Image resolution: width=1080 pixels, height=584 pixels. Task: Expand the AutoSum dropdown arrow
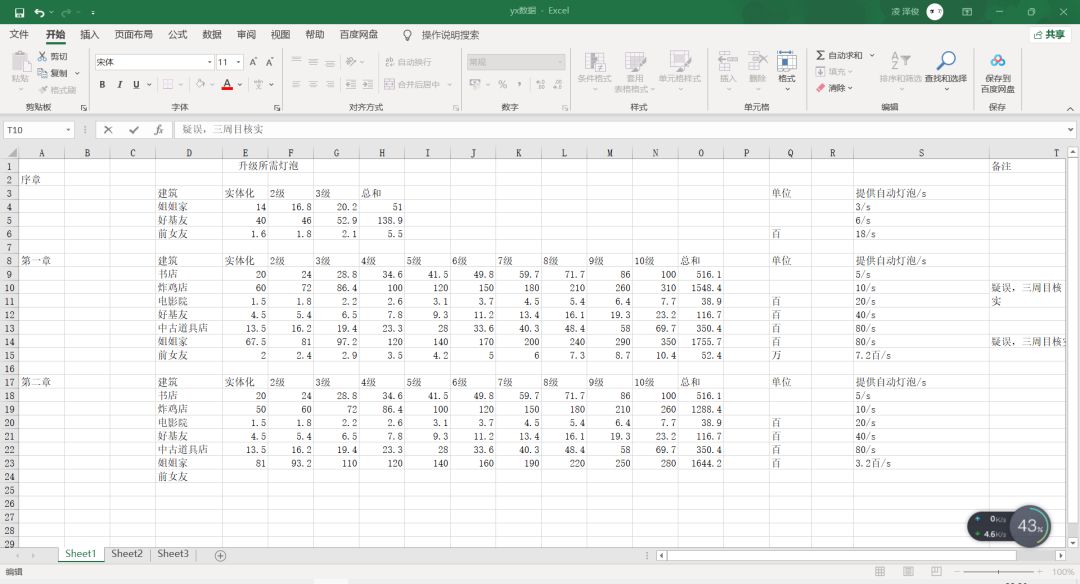click(872, 55)
